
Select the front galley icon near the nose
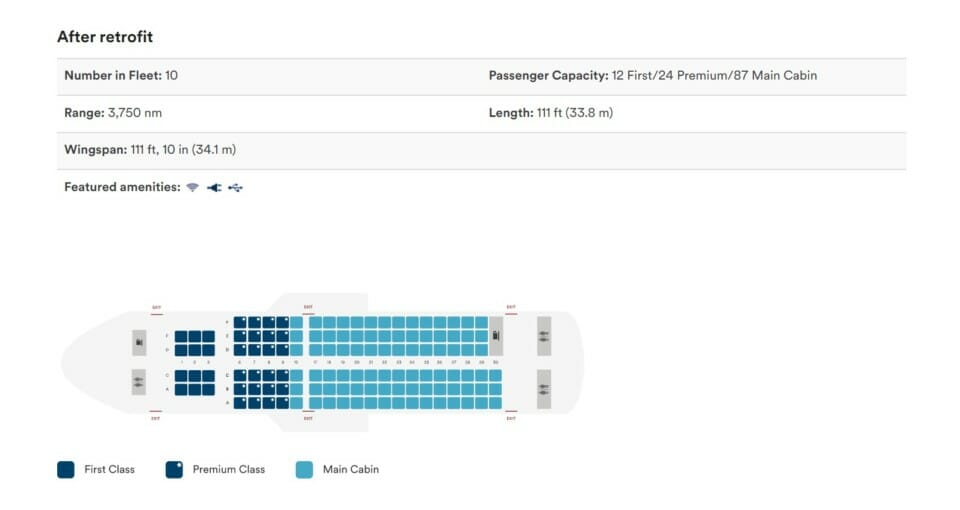(140, 343)
